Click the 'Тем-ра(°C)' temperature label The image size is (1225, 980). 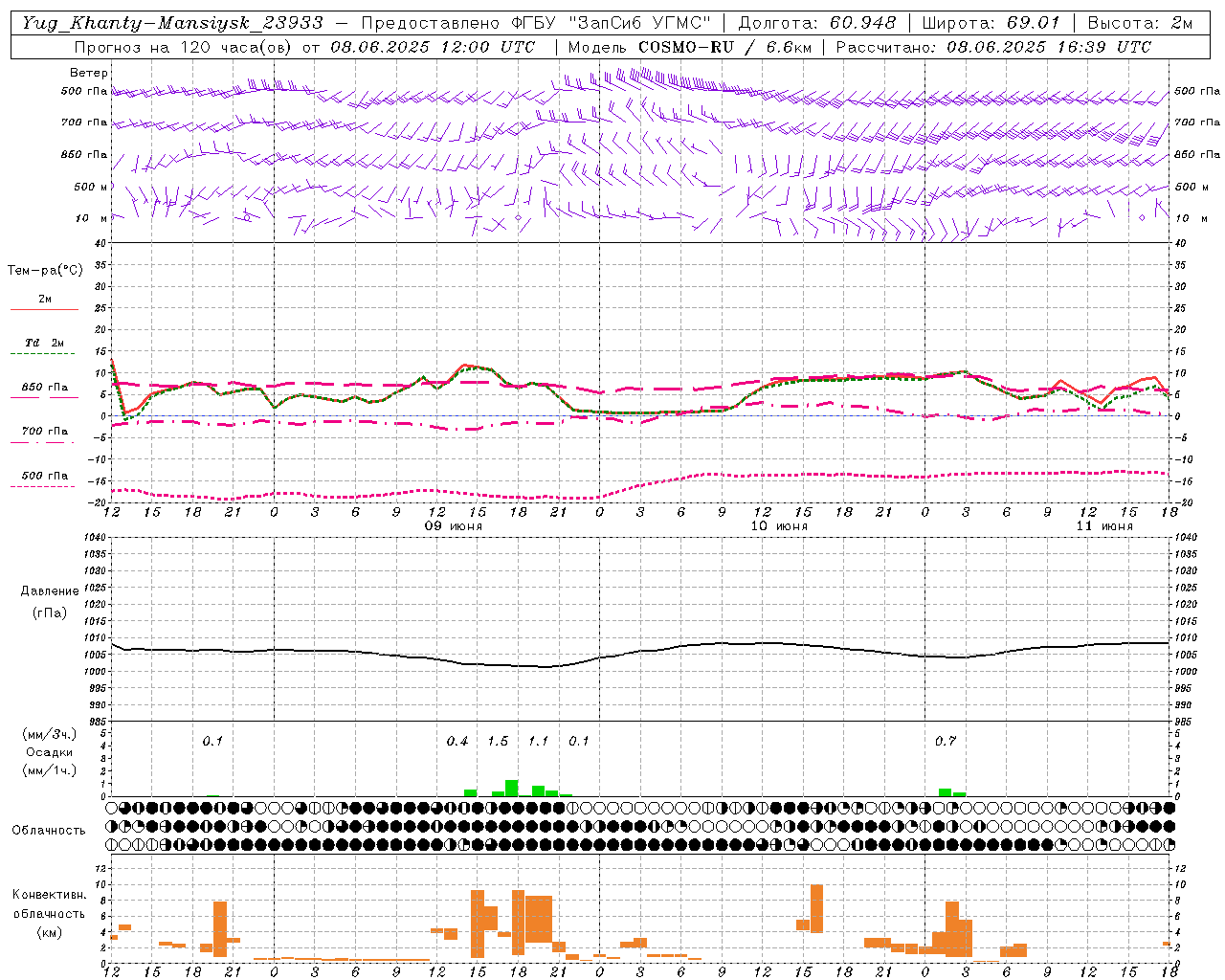coord(45,271)
